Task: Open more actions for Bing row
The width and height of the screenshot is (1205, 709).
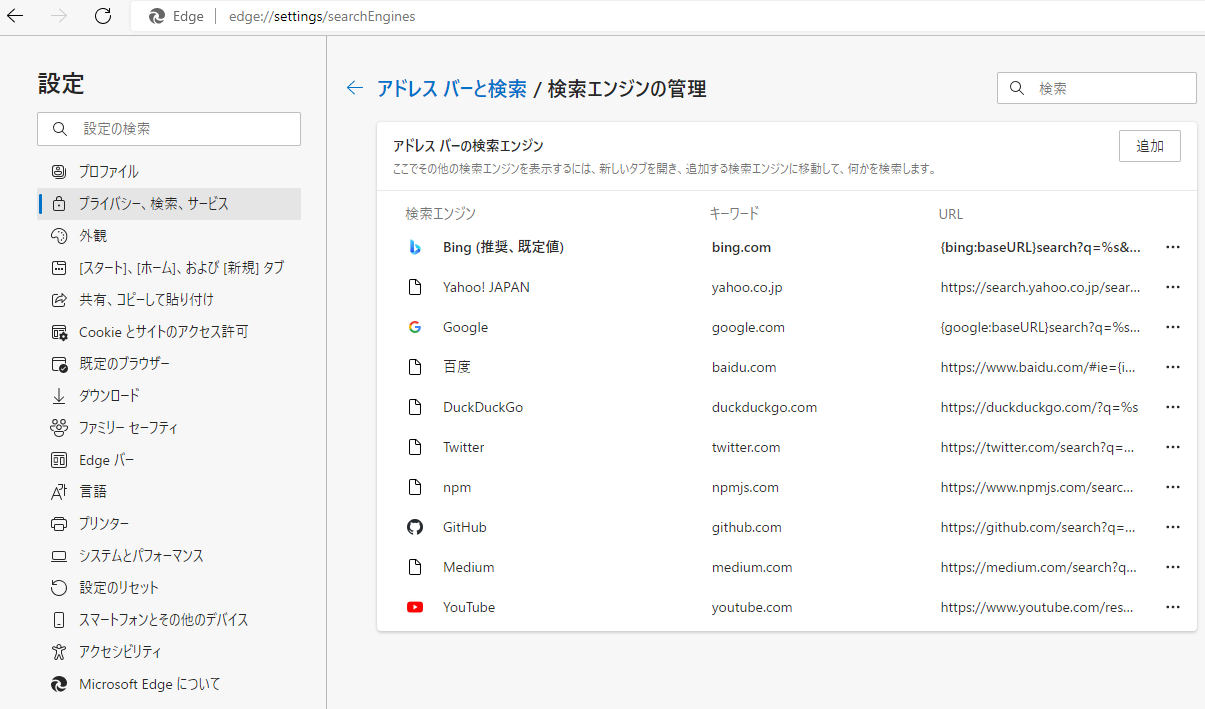Action: [1173, 247]
